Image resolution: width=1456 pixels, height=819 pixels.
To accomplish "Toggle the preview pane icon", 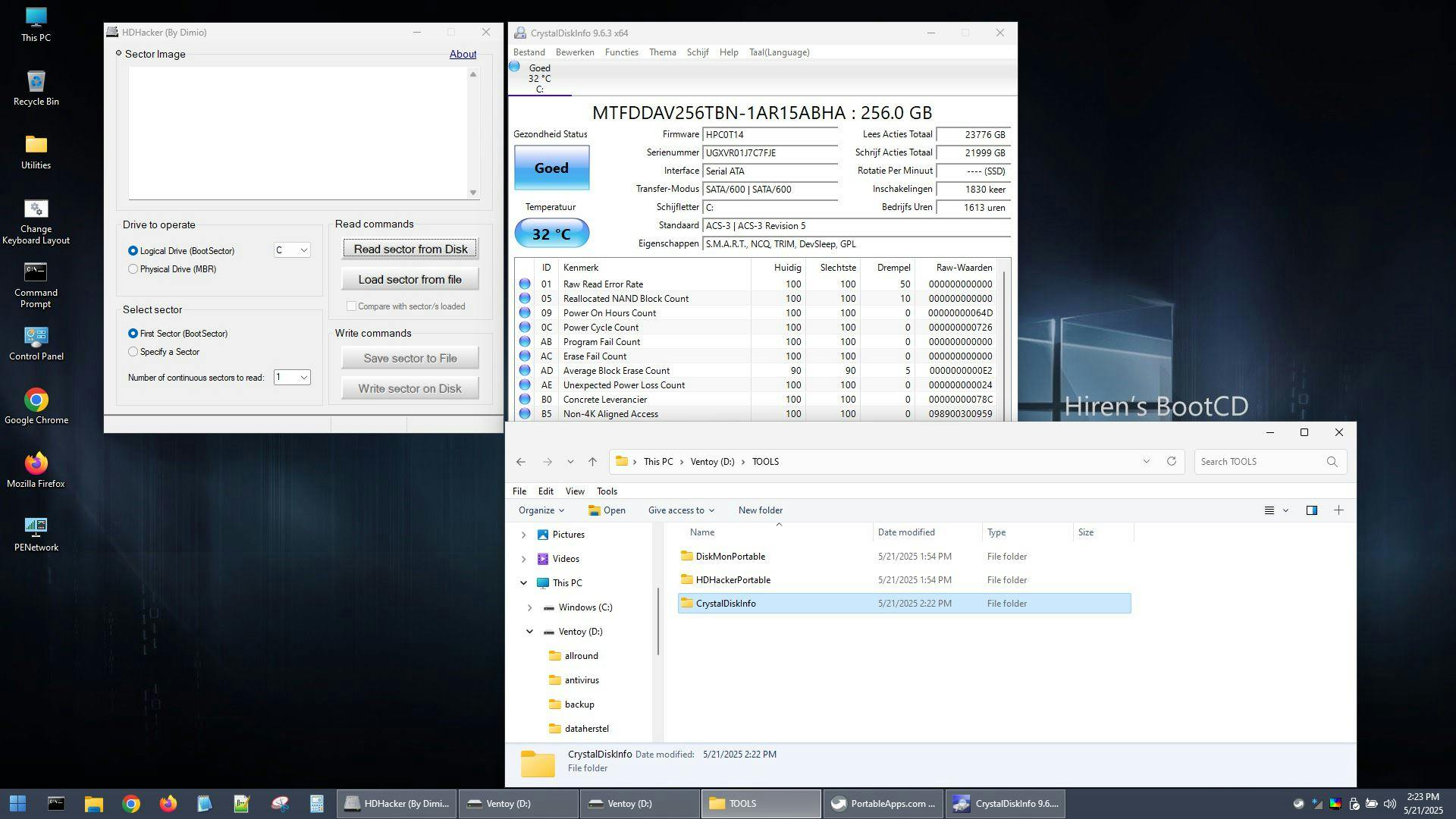I will point(1311,510).
